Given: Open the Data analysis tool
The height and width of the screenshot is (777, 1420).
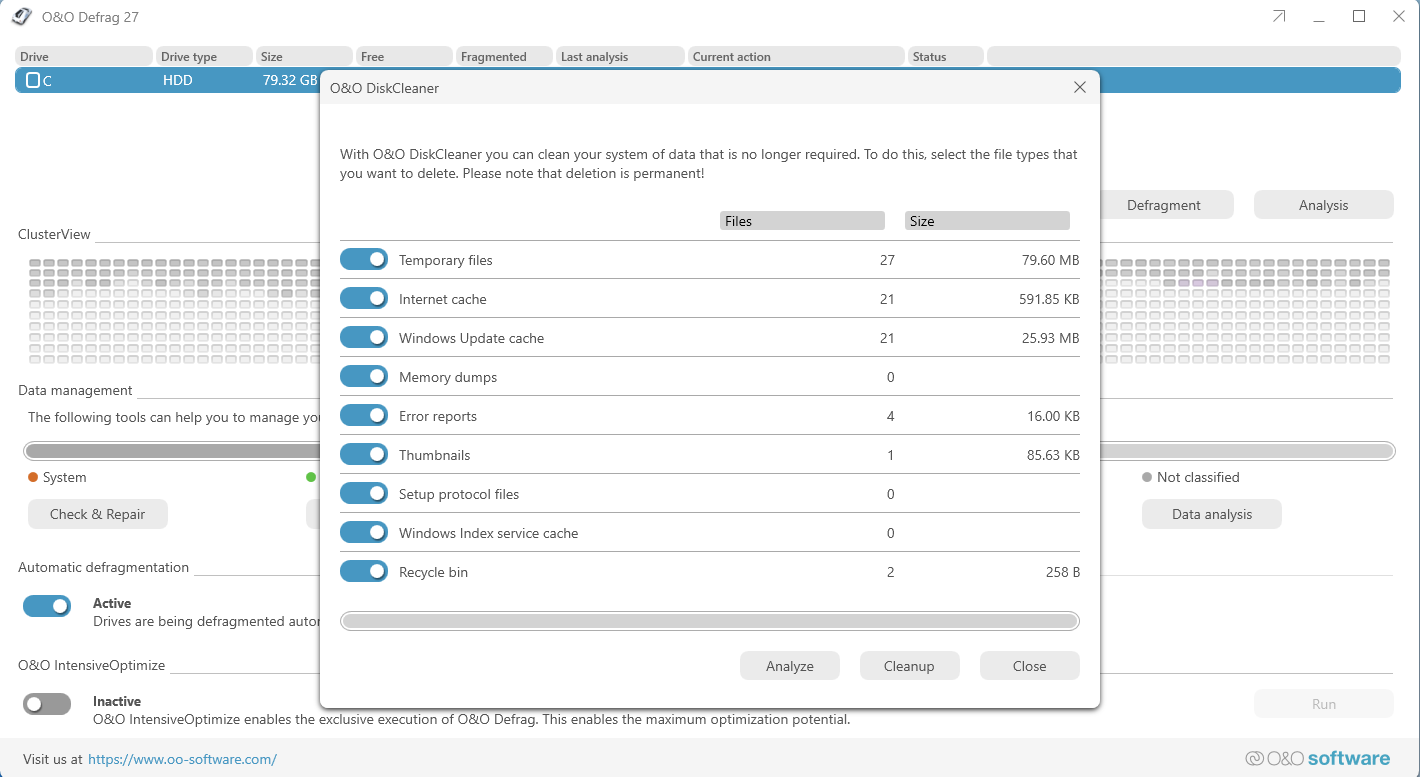Looking at the screenshot, I should 1212,514.
